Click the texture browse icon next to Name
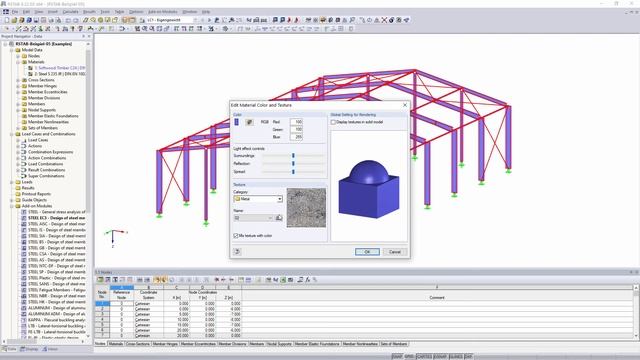 pyautogui.click(x=279, y=218)
